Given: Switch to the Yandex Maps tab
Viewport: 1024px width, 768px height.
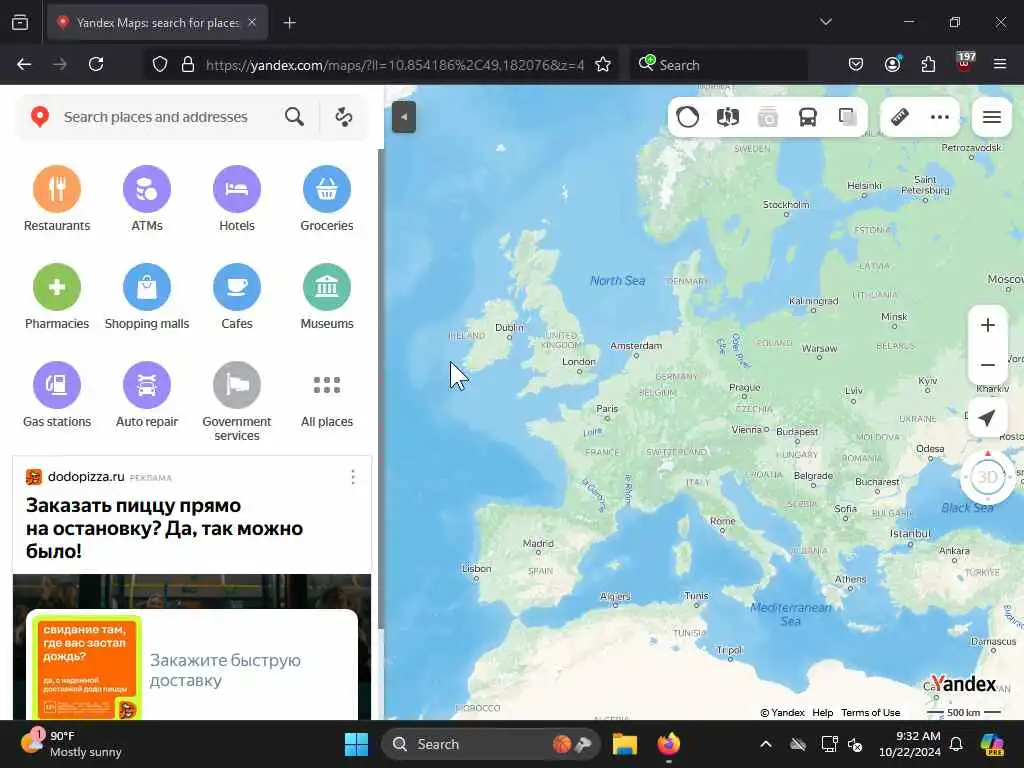Looking at the screenshot, I should click(x=157, y=23).
